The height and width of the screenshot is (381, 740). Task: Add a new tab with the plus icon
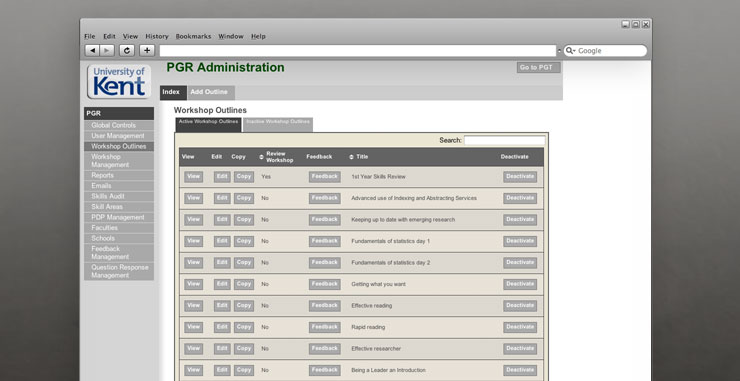click(147, 51)
